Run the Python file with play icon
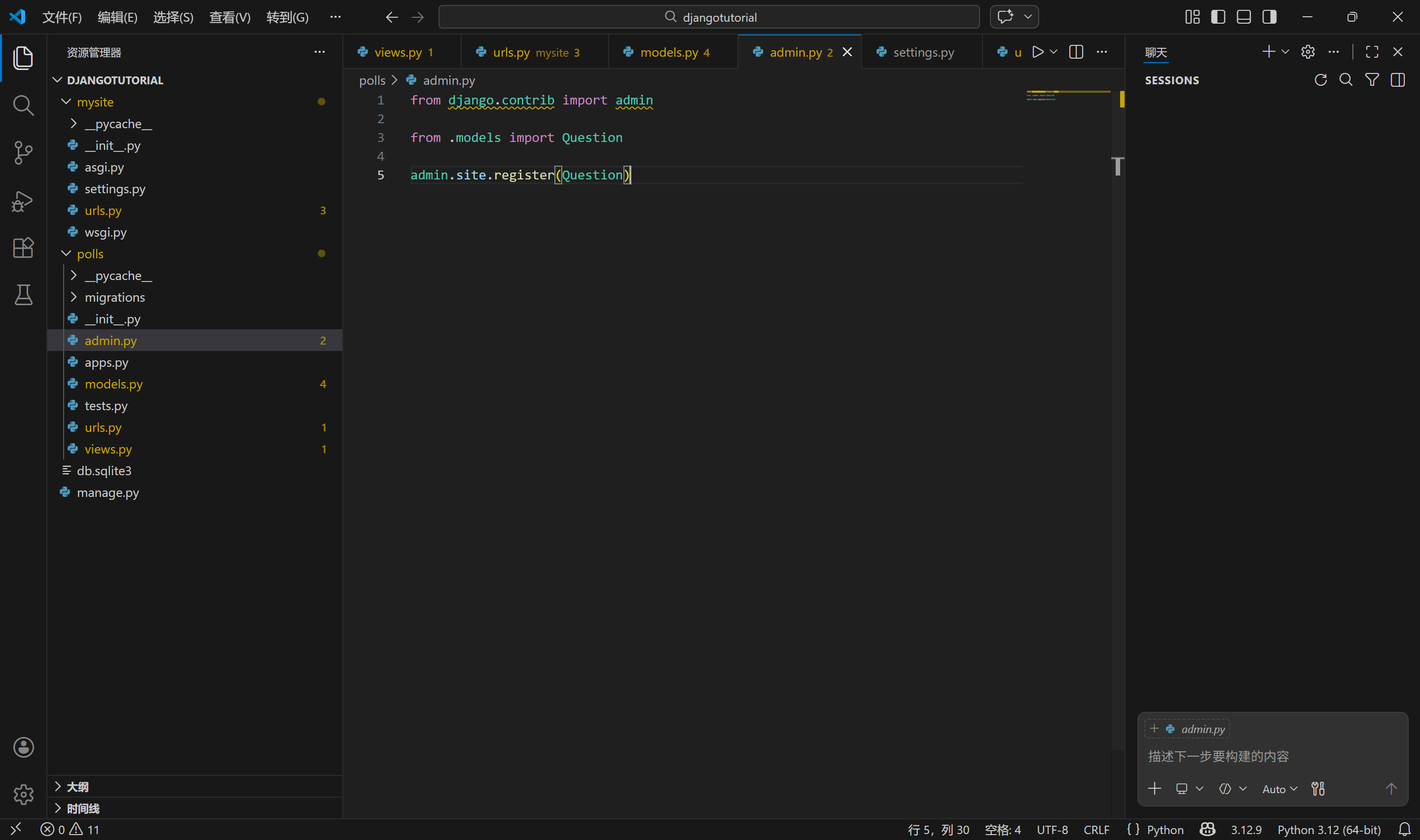 click(x=1037, y=52)
